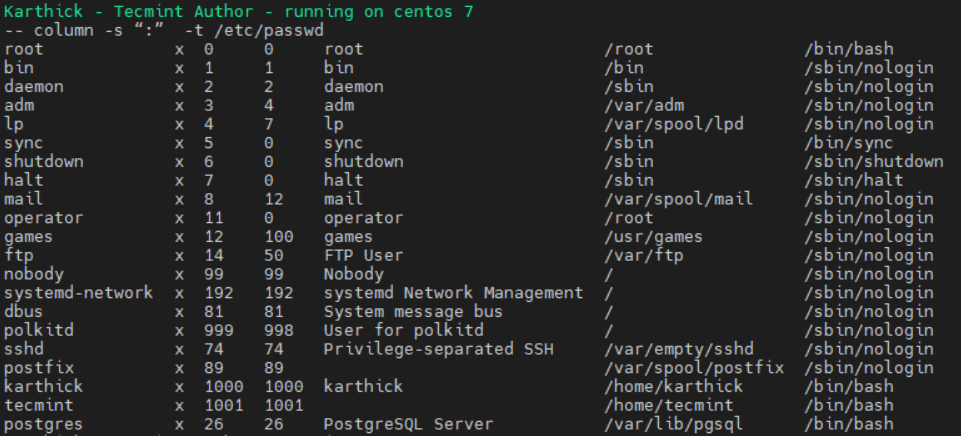This screenshot has width=961, height=436.
Task: Click the Privilege-separated SSH description
Action: pyautogui.click(x=438, y=349)
